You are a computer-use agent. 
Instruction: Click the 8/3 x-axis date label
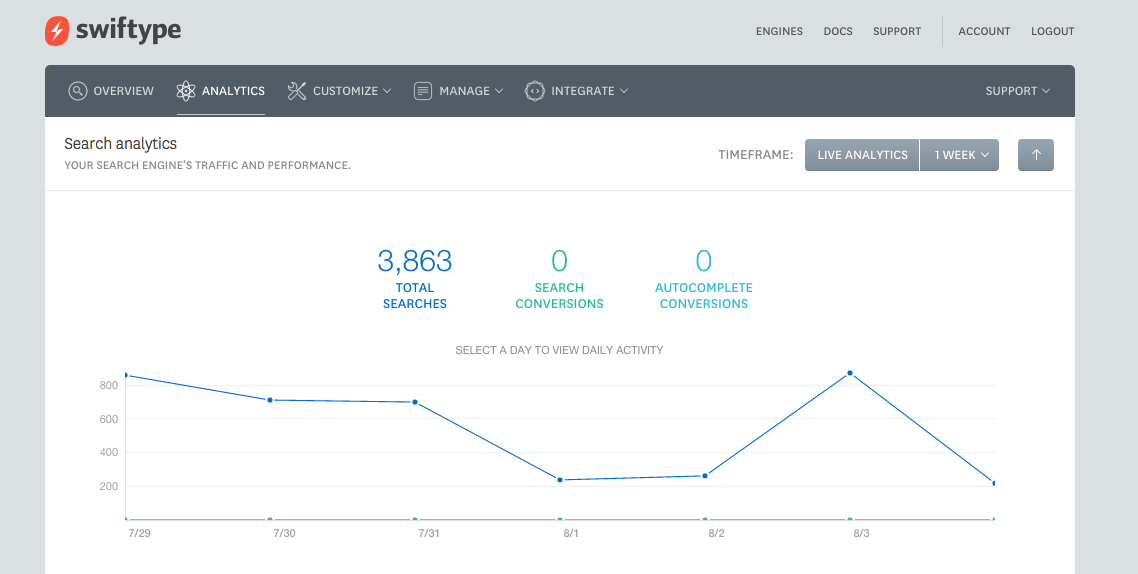pos(861,533)
